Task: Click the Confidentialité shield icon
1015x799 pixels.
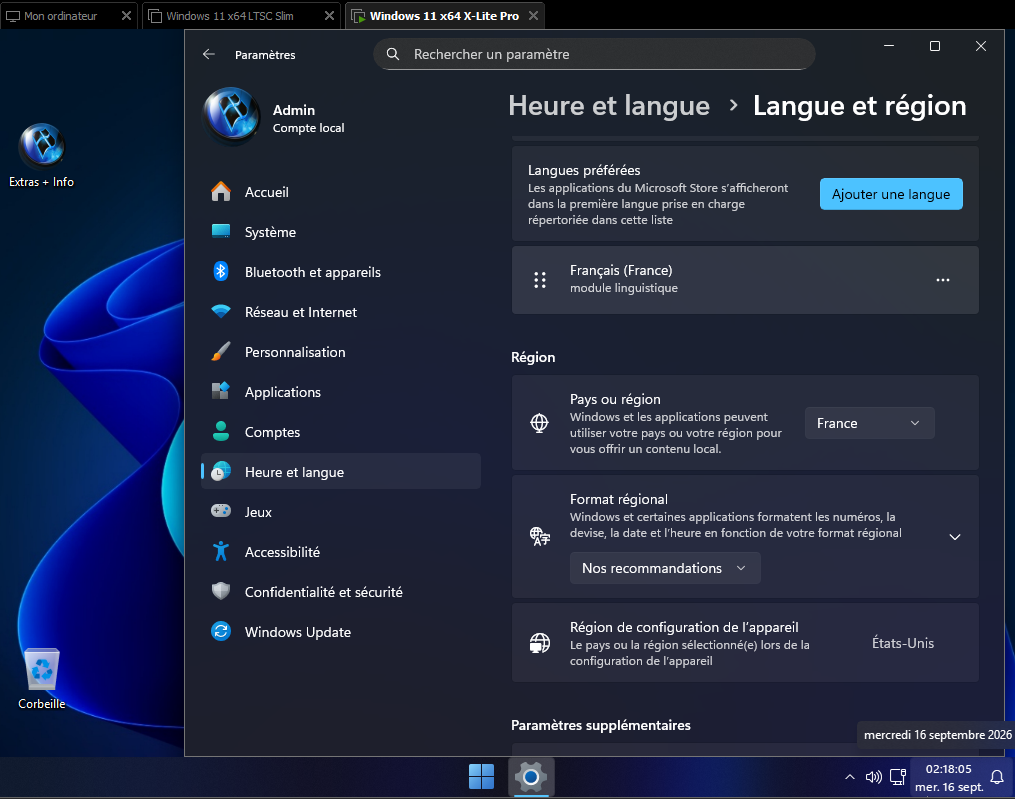Action: pyautogui.click(x=221, y=591)
